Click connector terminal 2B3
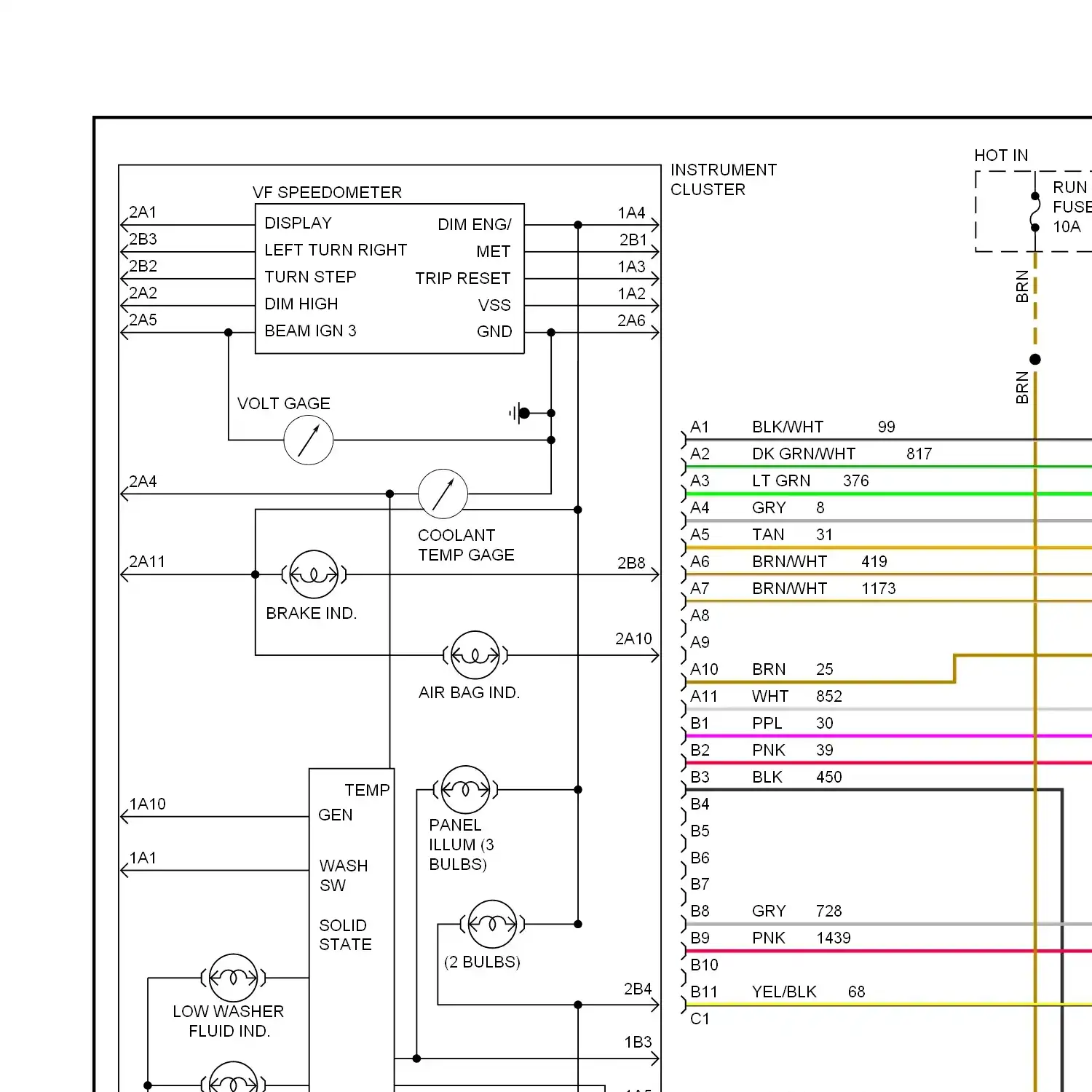Viewport: 1092px width, 1092px height. point(143,239)
